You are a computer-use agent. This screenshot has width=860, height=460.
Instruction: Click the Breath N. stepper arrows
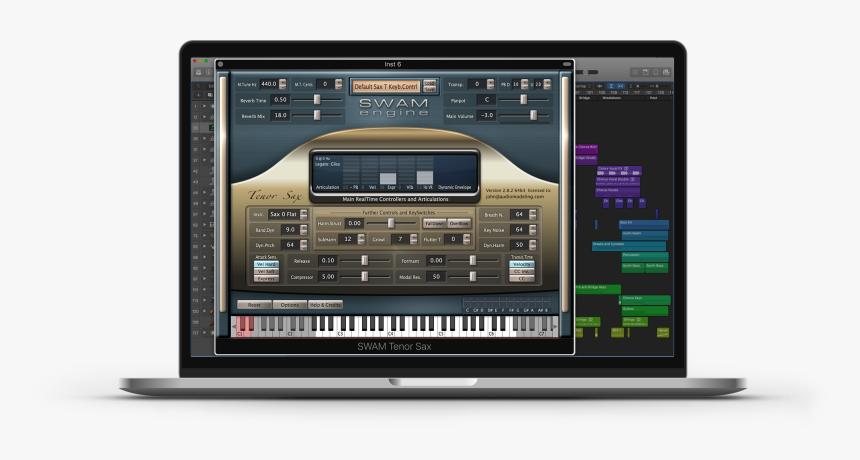532,214
